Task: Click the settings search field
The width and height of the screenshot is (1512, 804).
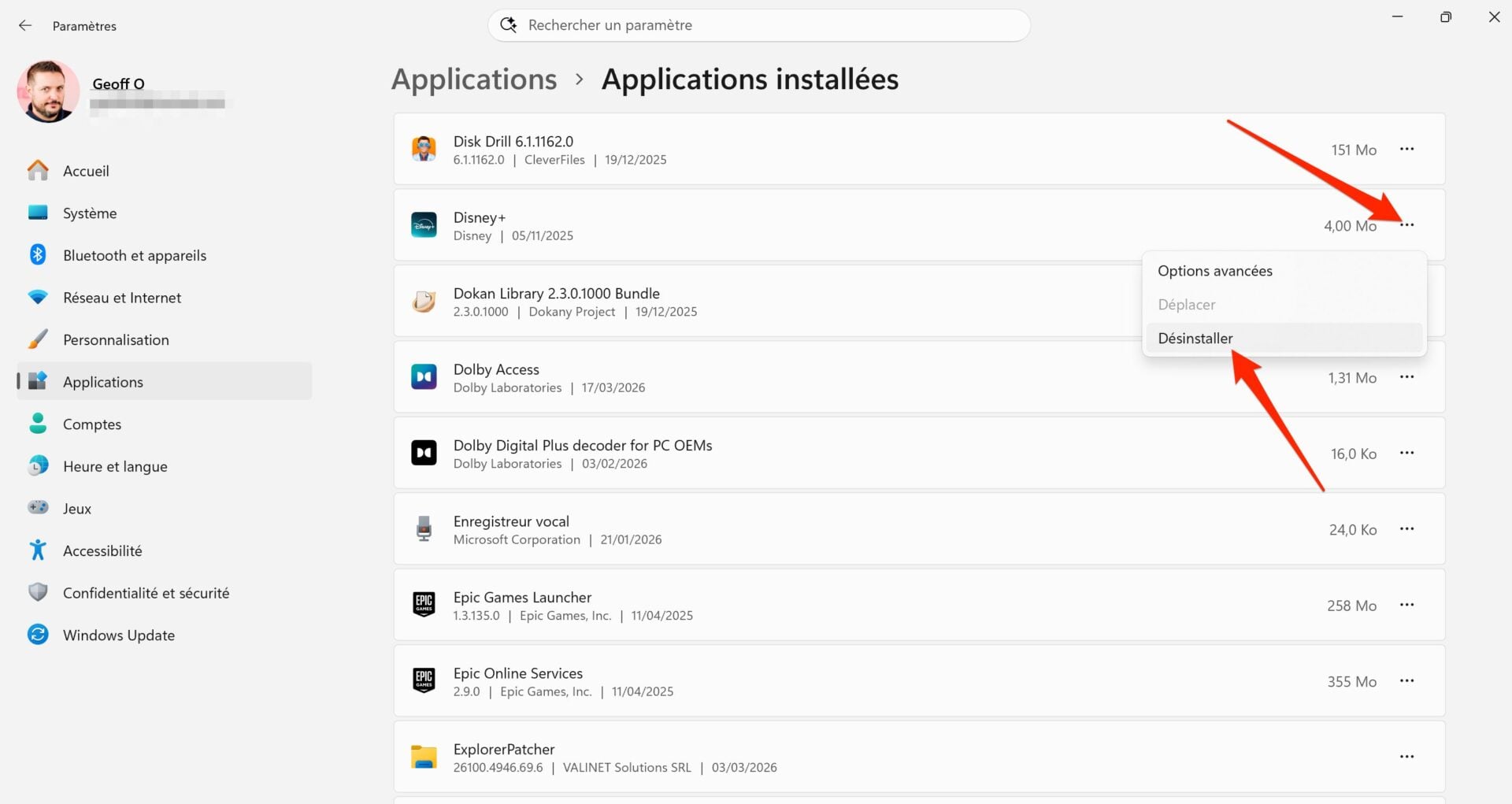Action: tap(758, 24)
